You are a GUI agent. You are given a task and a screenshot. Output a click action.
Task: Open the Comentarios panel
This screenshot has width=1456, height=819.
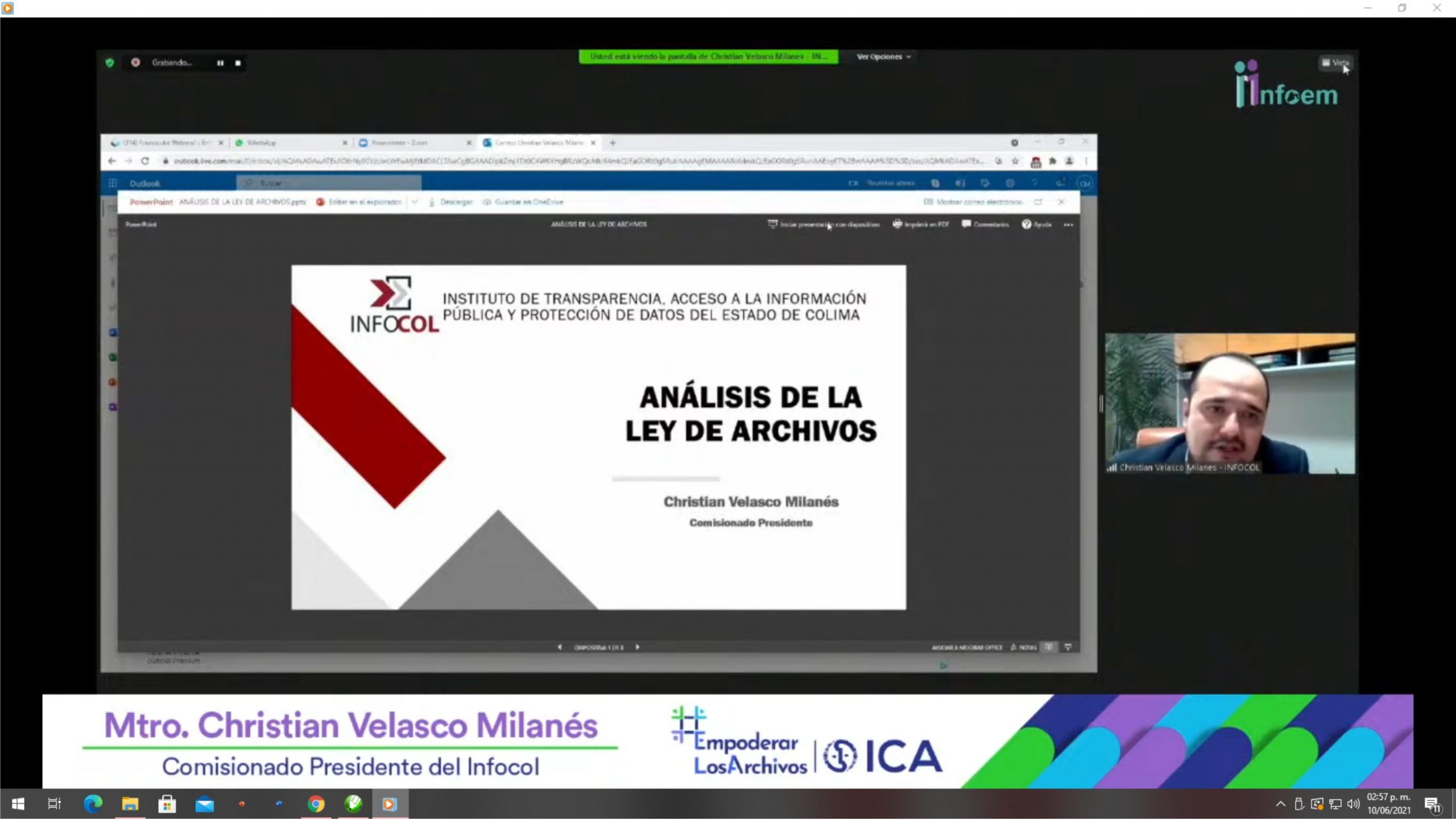[x=985, y=225]
